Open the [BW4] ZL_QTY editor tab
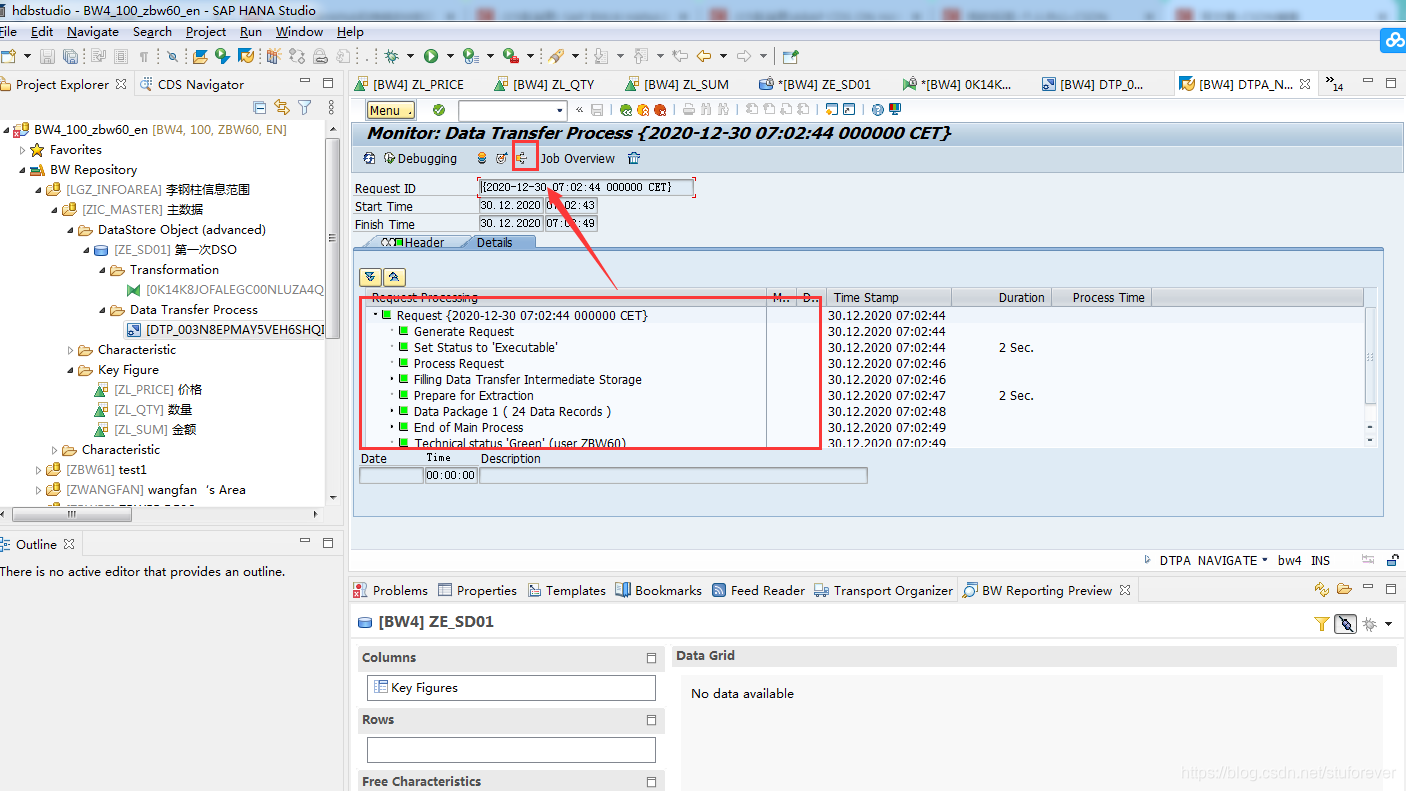Screen dimensions: 1406x791 (x=543, y=84)
